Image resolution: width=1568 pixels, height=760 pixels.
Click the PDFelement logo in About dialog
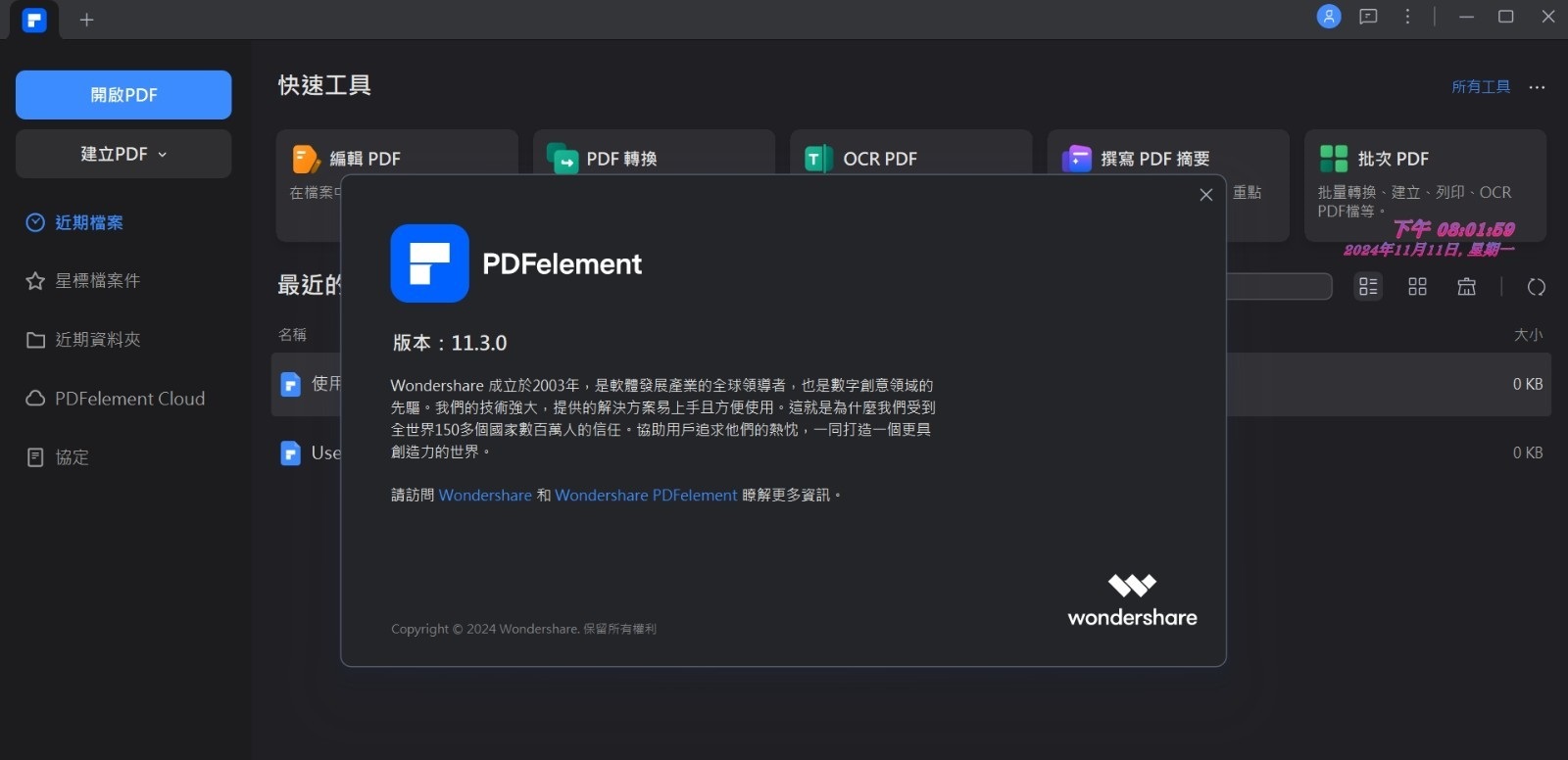pos(429,263)
